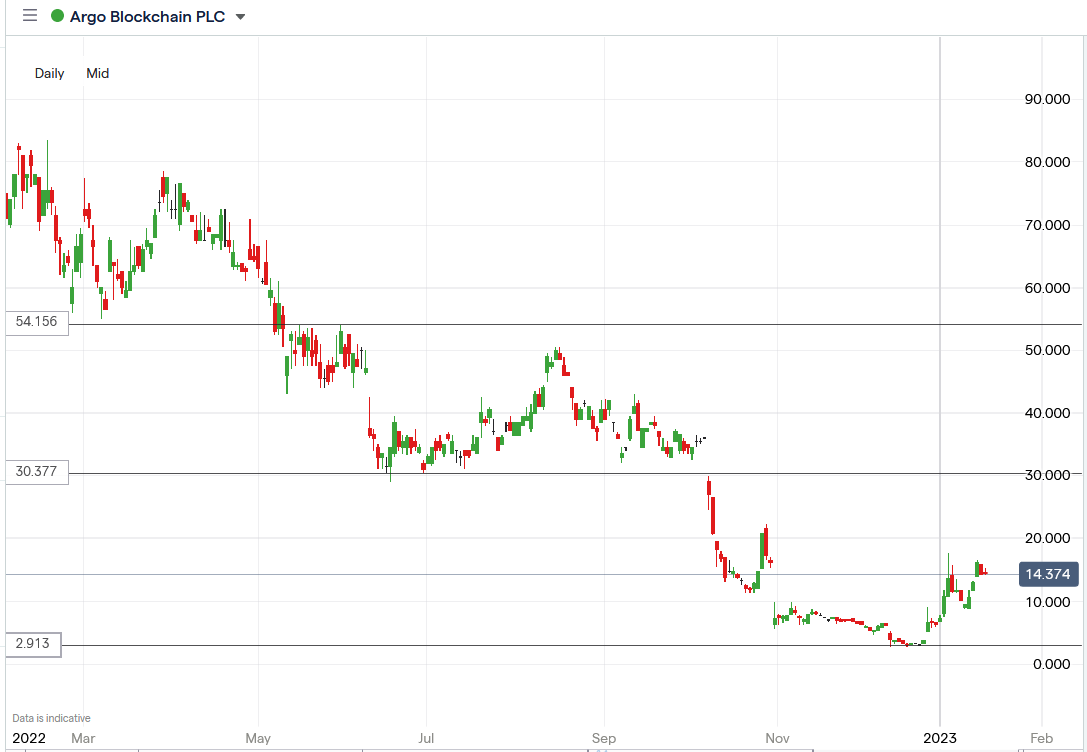
Task: Click the green market status dot
Action: [58, 16]
